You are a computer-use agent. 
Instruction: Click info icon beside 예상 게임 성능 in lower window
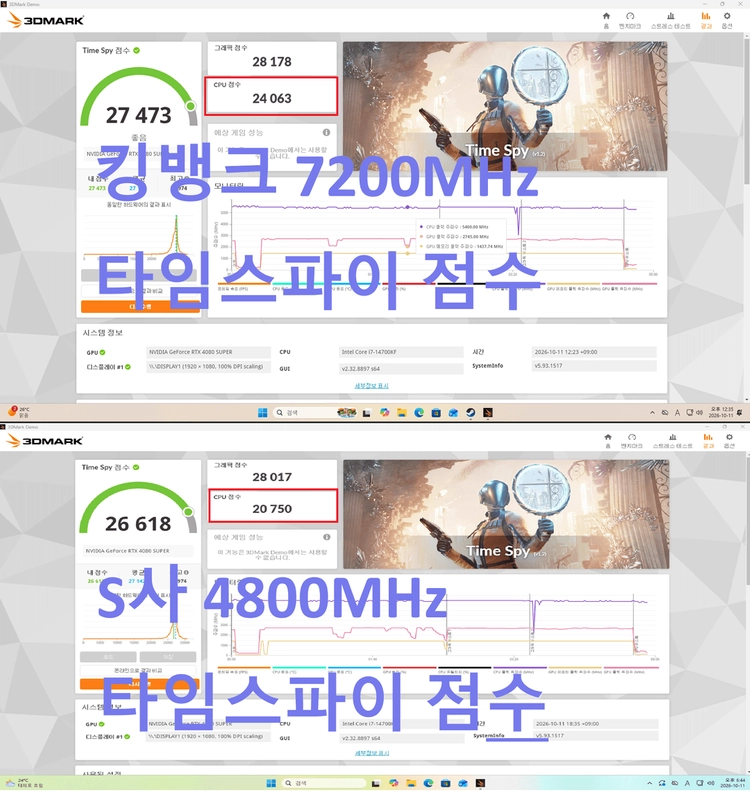point(327,537)
